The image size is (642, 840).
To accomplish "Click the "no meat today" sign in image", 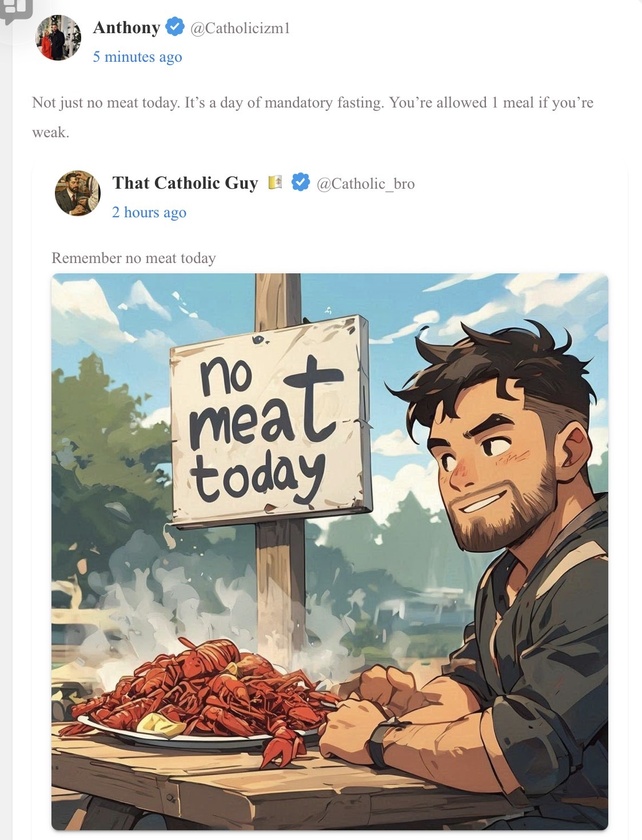I will (270, 420).
